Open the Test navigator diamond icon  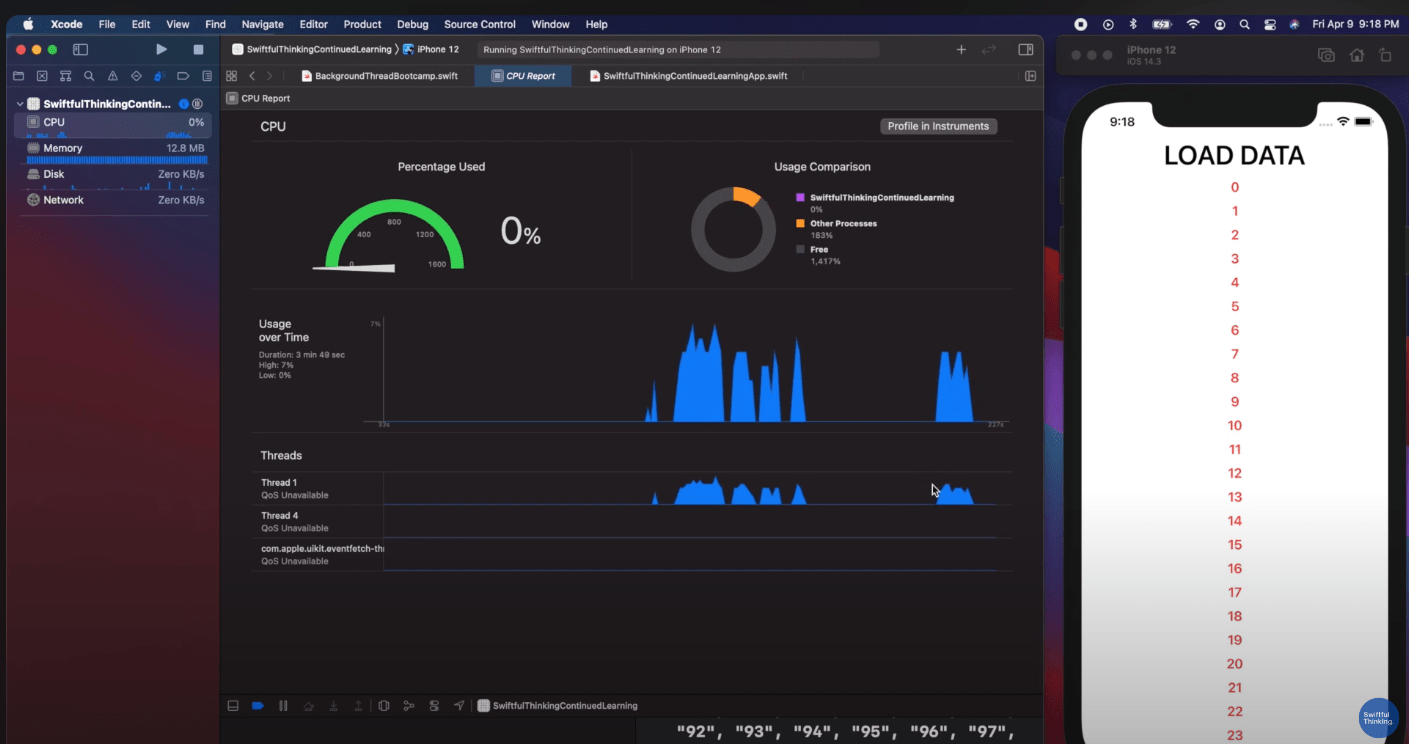click(136, 76)
